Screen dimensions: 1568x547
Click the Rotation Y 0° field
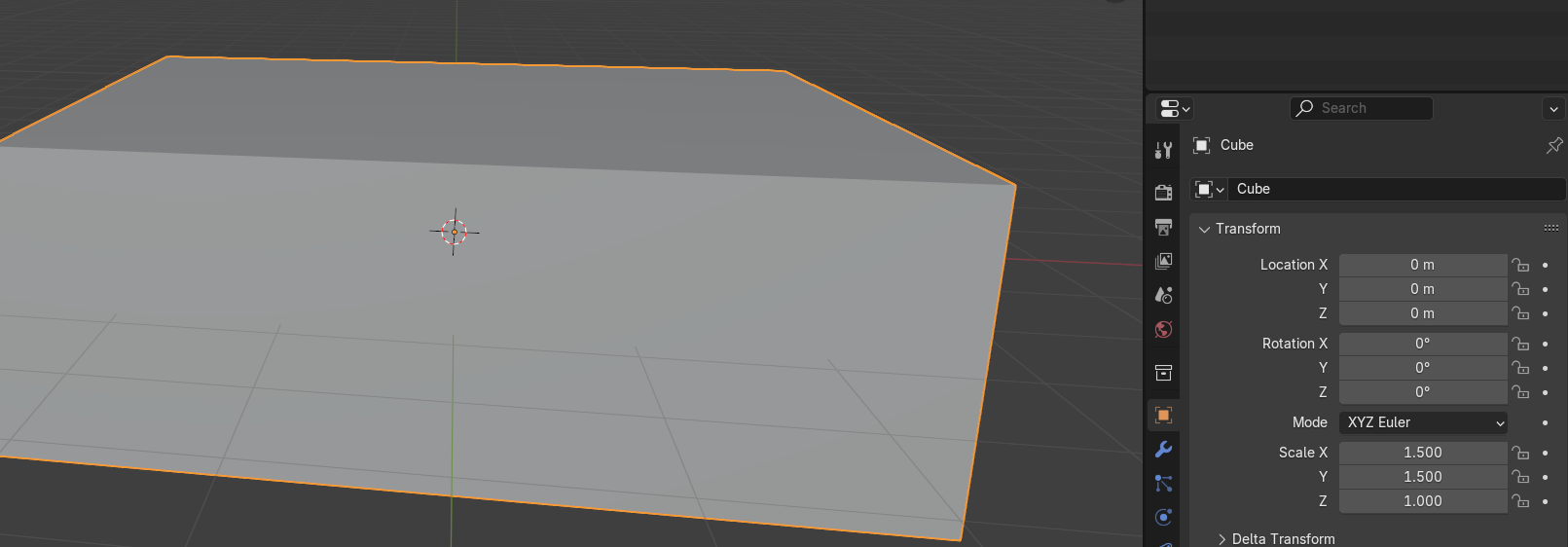coord(1423,368)
